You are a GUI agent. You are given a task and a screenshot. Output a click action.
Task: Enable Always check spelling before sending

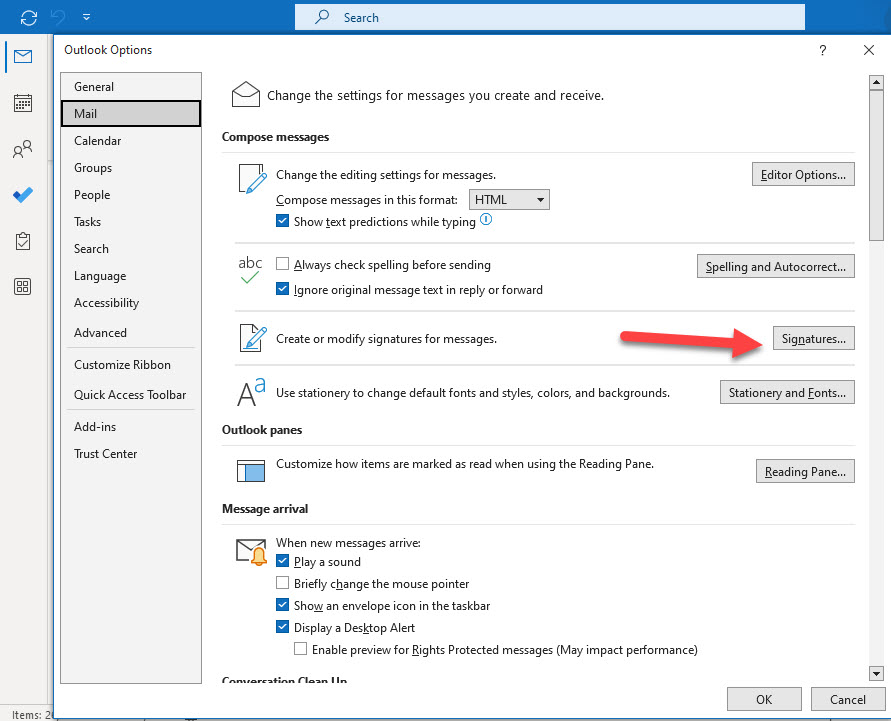click(x=282, y=264)
